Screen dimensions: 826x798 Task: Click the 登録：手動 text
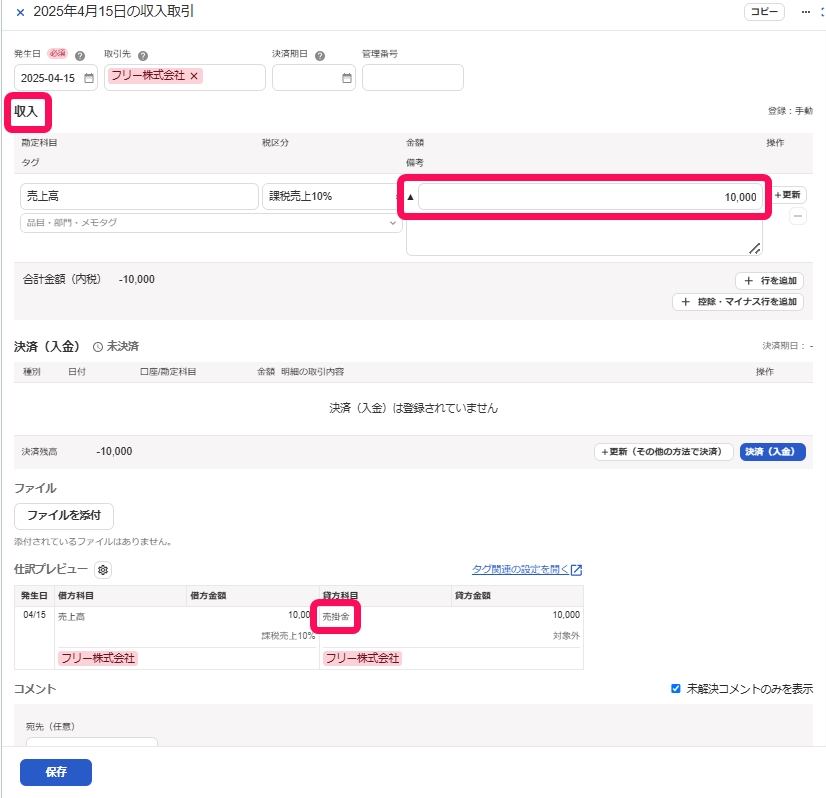[790, 111]
